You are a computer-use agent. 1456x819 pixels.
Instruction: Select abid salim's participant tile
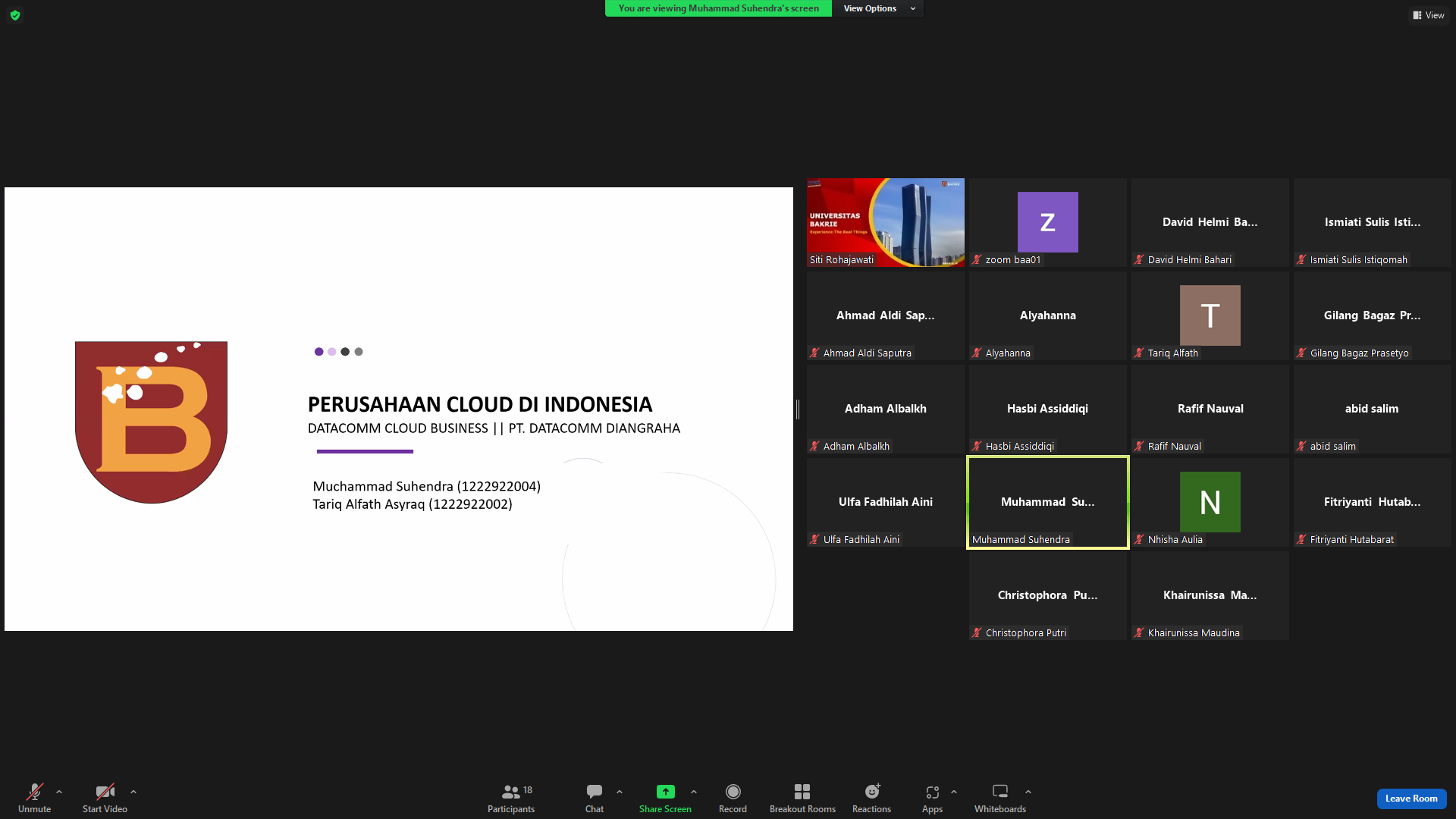1373,409
